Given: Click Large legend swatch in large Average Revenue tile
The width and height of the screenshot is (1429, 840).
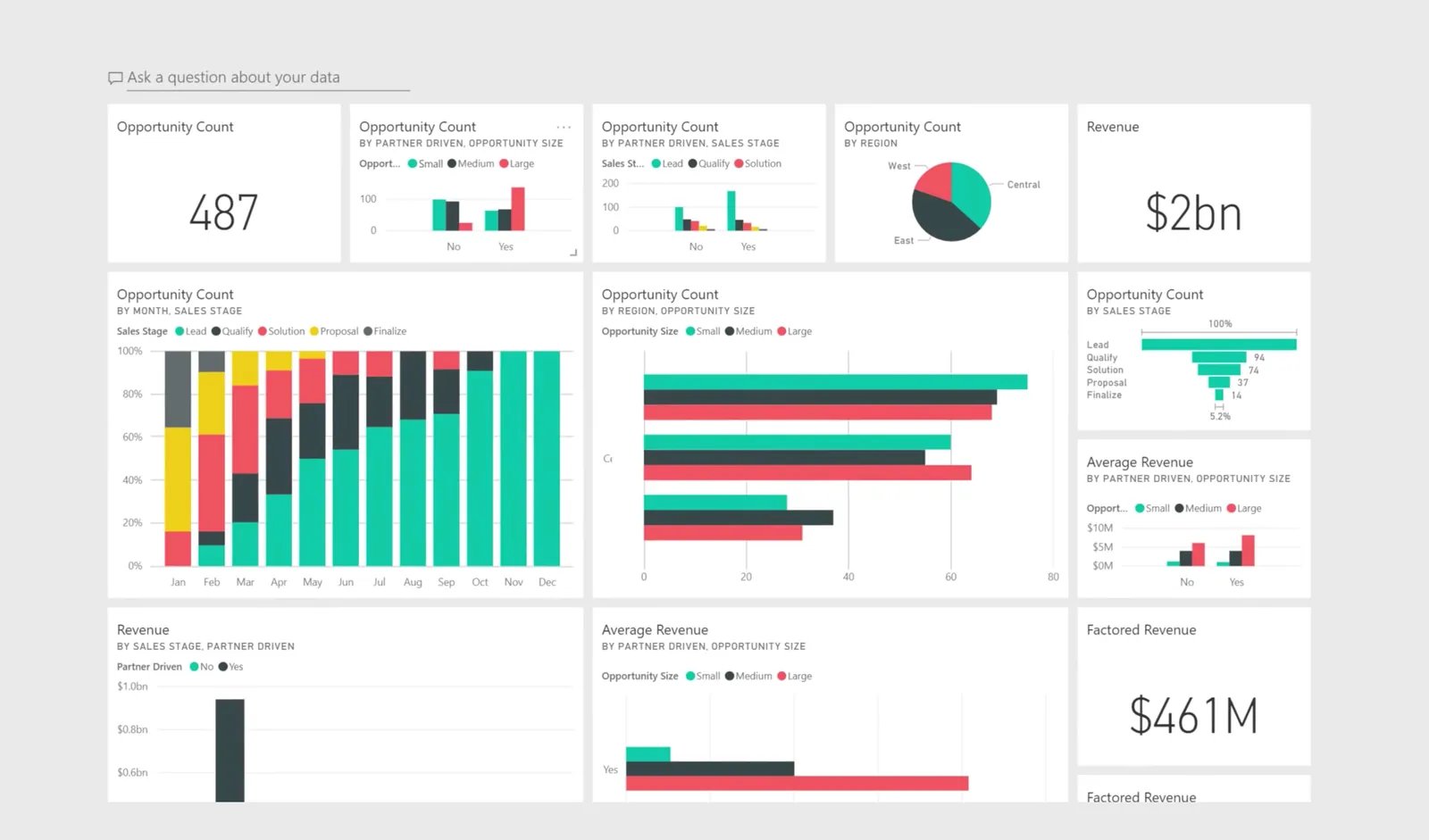Looking at the screenshot, I should [x=781, y=676].
